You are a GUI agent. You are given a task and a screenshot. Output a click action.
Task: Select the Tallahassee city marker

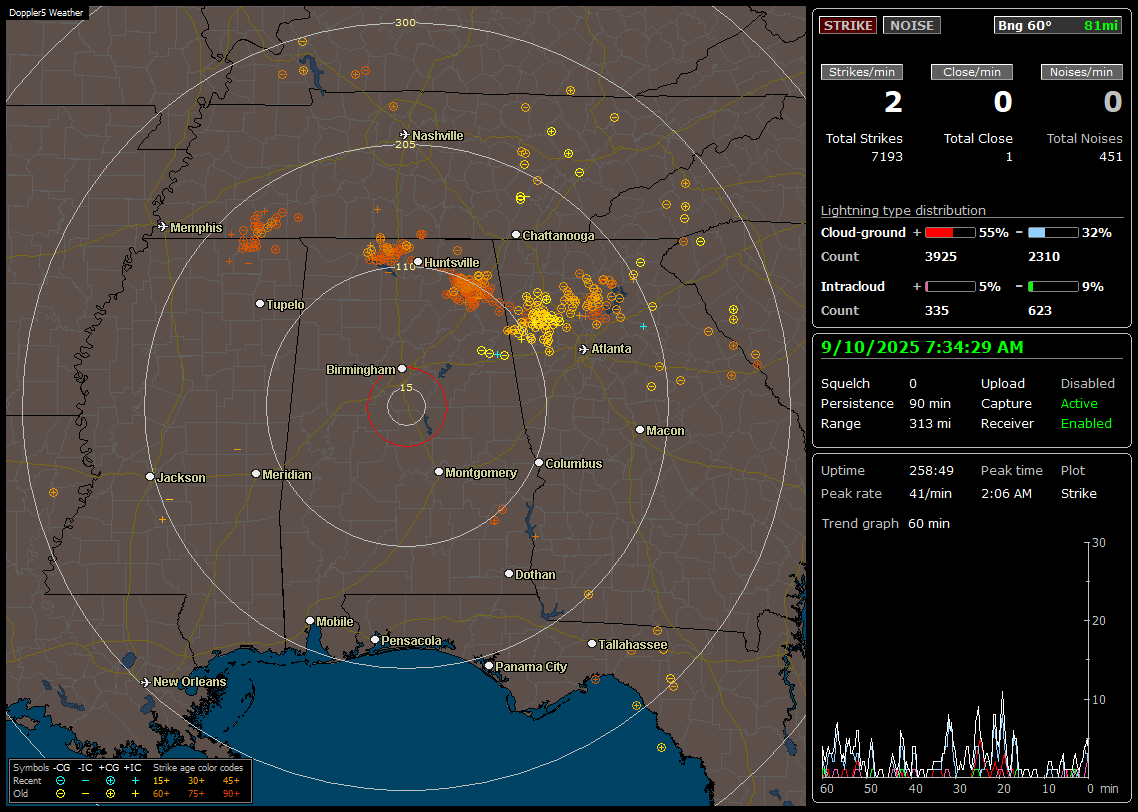[x=592, y=644]
